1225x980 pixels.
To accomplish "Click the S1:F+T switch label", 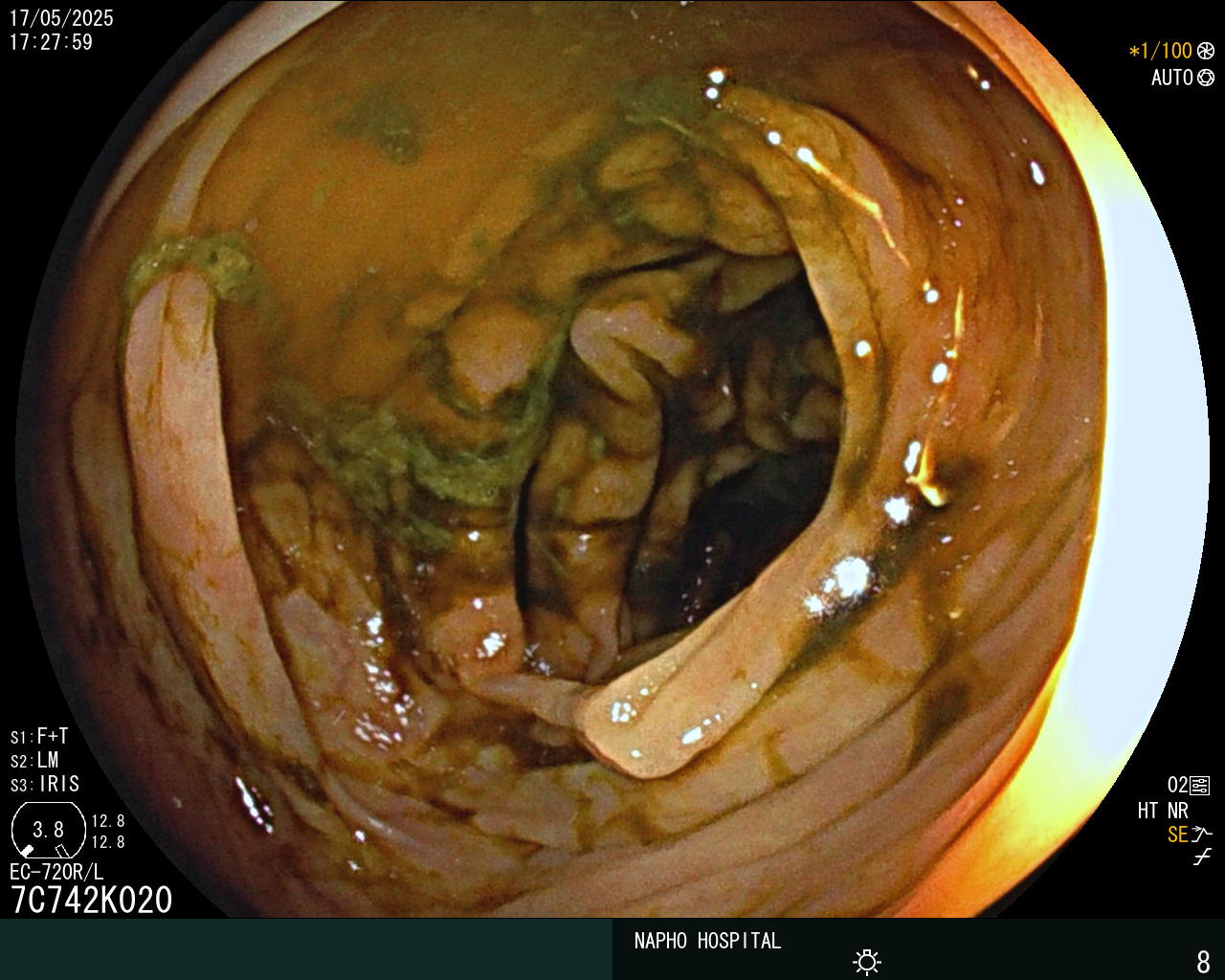I will click(39, 736).
